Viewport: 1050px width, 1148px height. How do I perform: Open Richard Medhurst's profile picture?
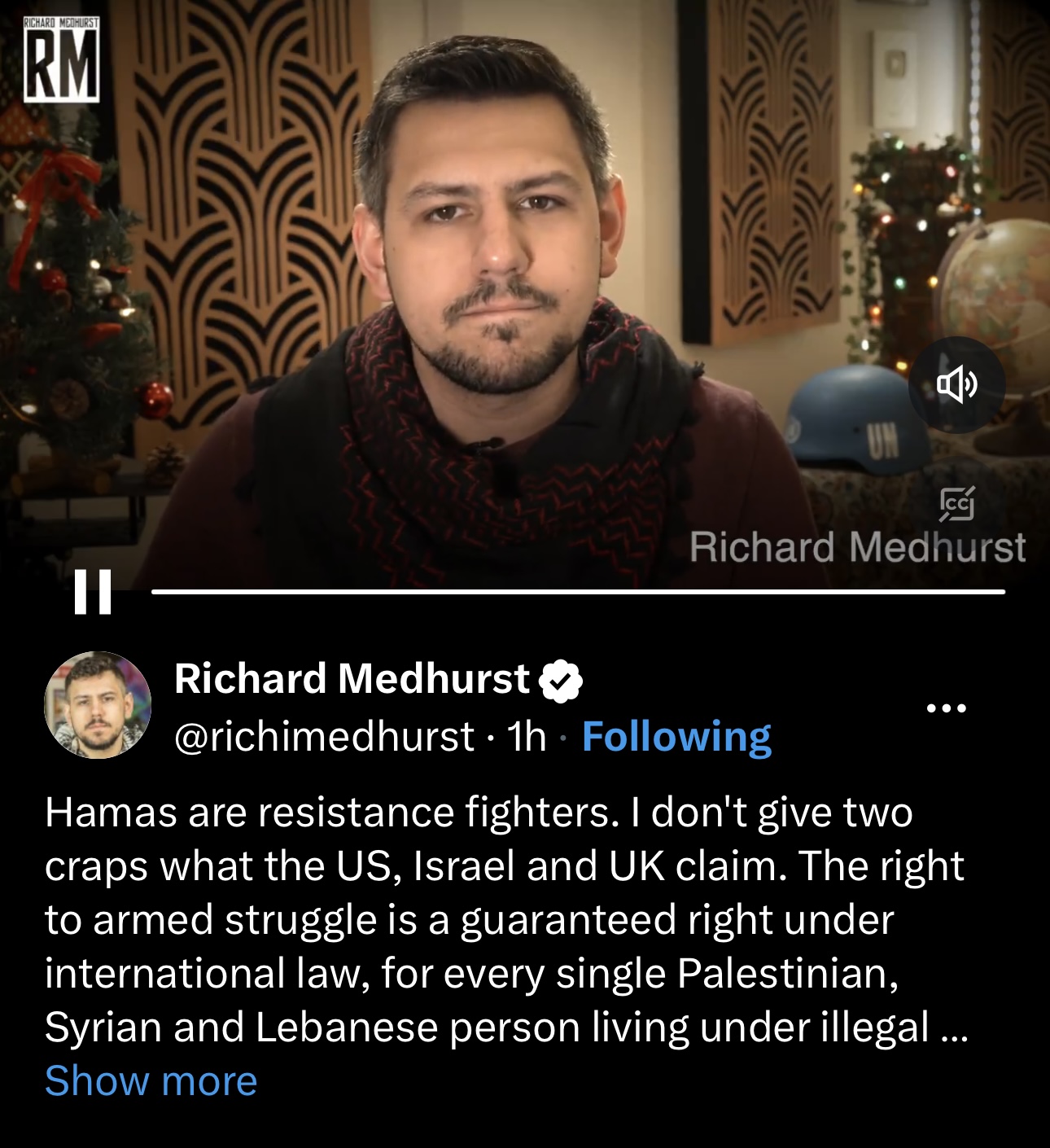point(98,705)
